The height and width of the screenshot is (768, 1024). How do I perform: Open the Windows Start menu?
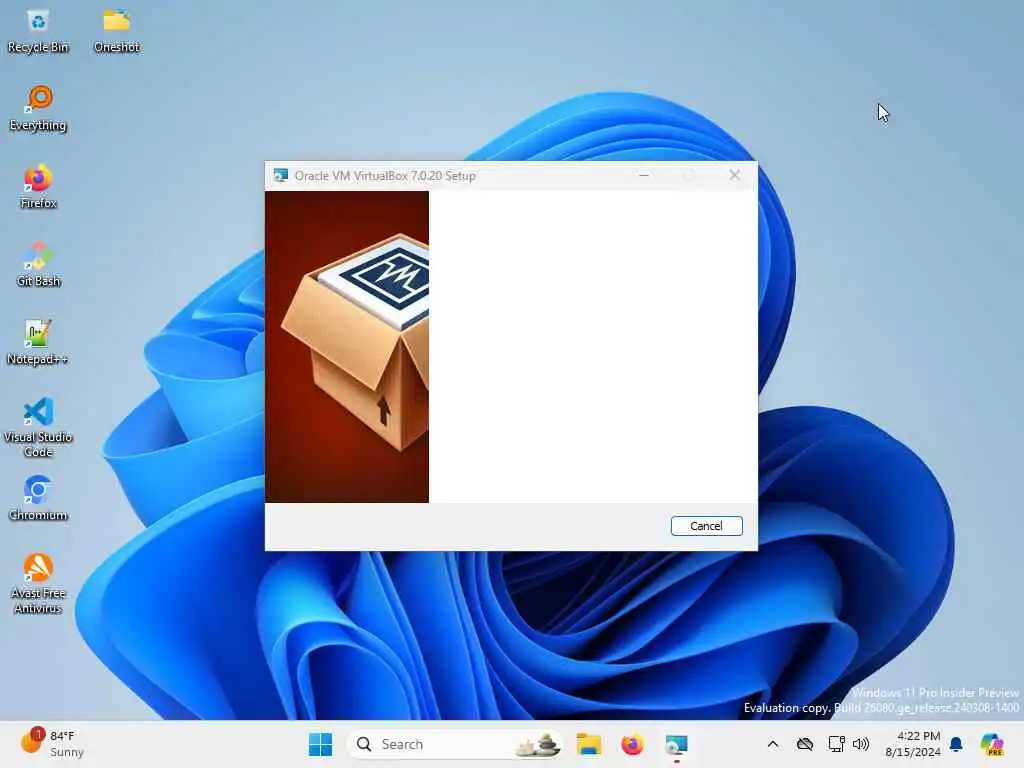click(320, 744)
